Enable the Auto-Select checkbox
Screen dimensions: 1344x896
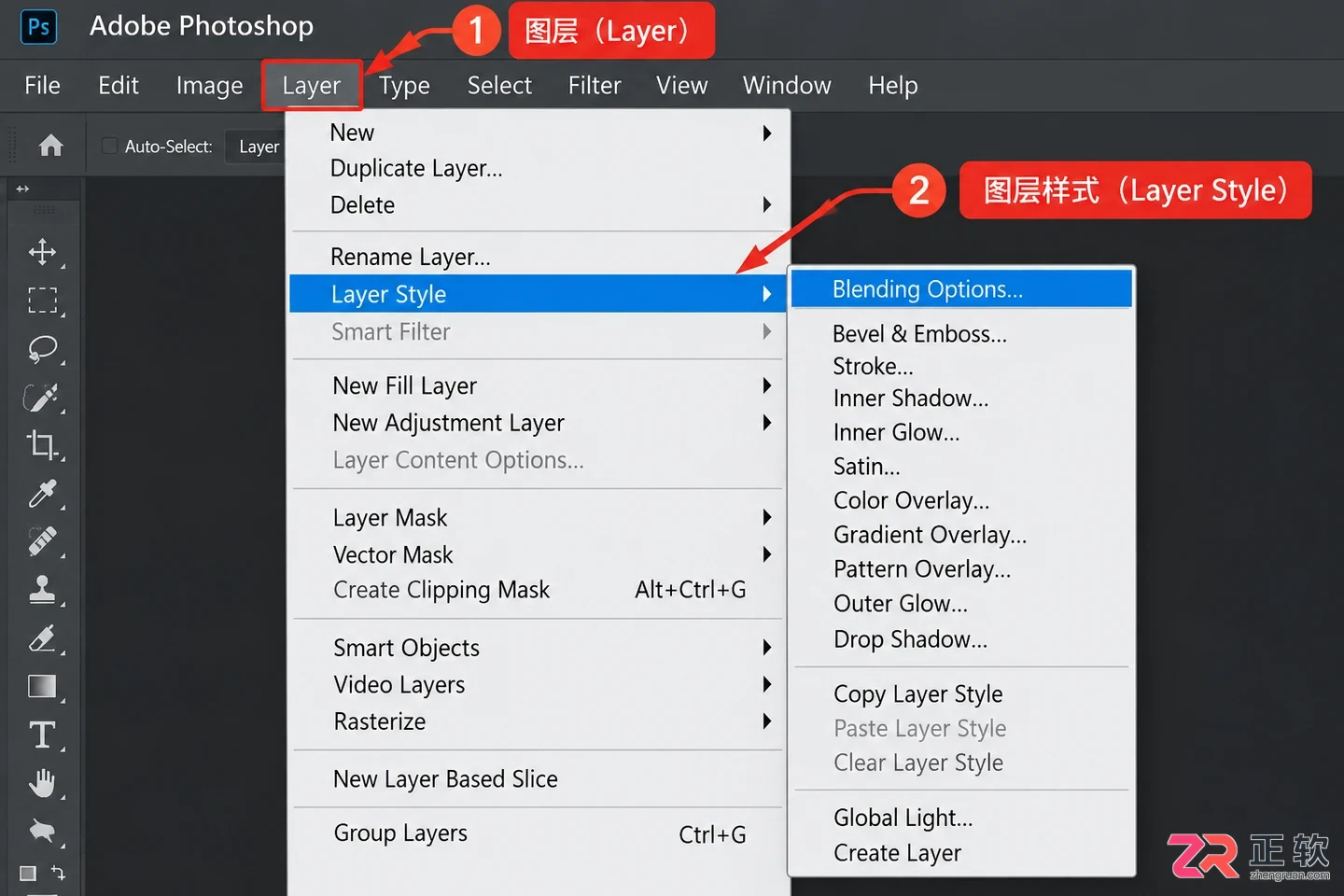pyautogui.click(x=109, y=146)
